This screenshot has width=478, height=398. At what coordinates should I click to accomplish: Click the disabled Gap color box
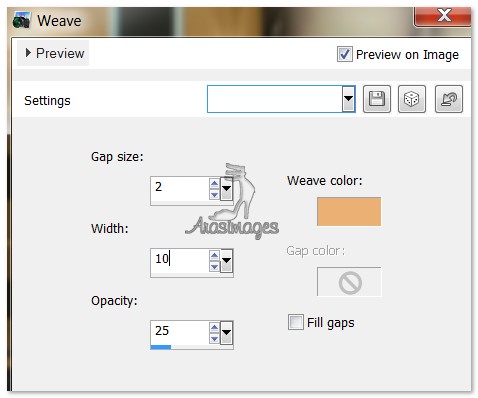click(349, 282)
